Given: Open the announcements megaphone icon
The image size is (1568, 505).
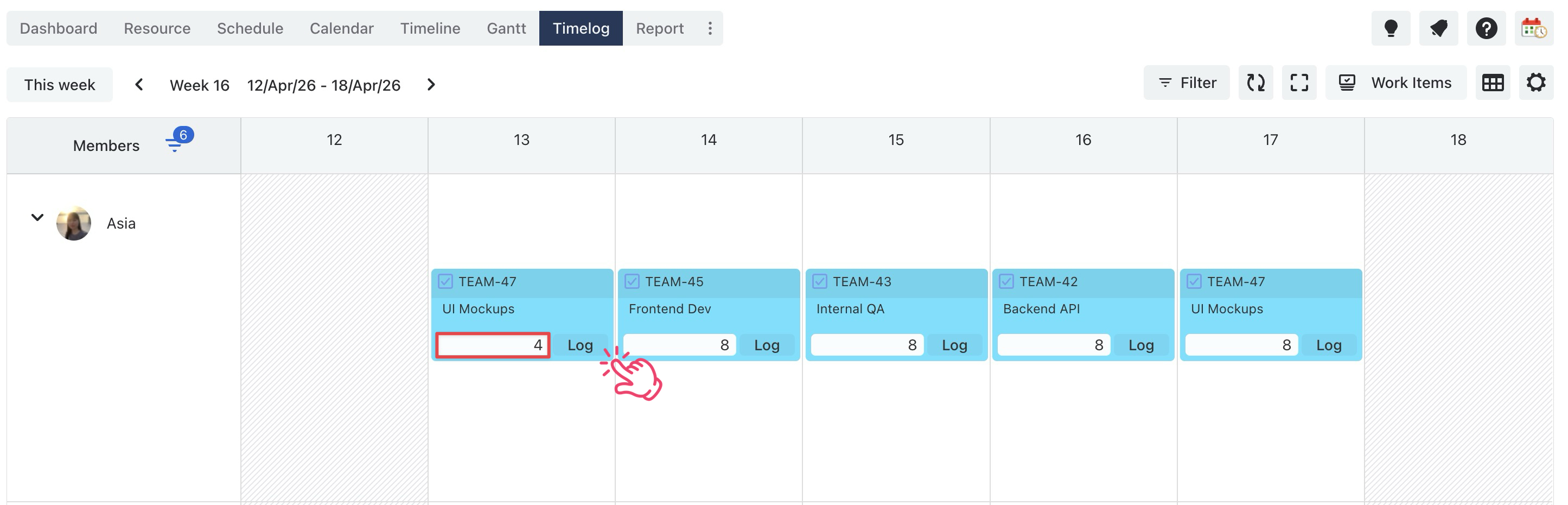Looking at the screenshot, I should click(1438, 28).
